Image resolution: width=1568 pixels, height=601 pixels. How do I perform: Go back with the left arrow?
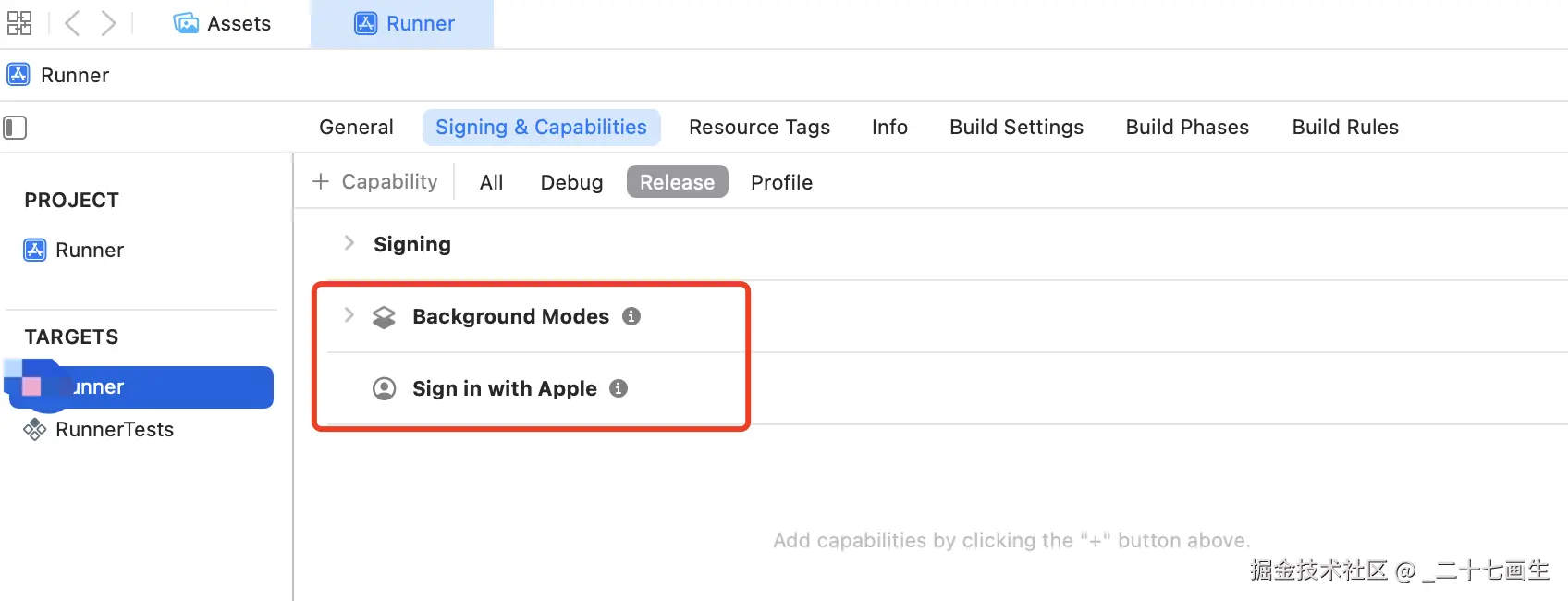(72, 23)
